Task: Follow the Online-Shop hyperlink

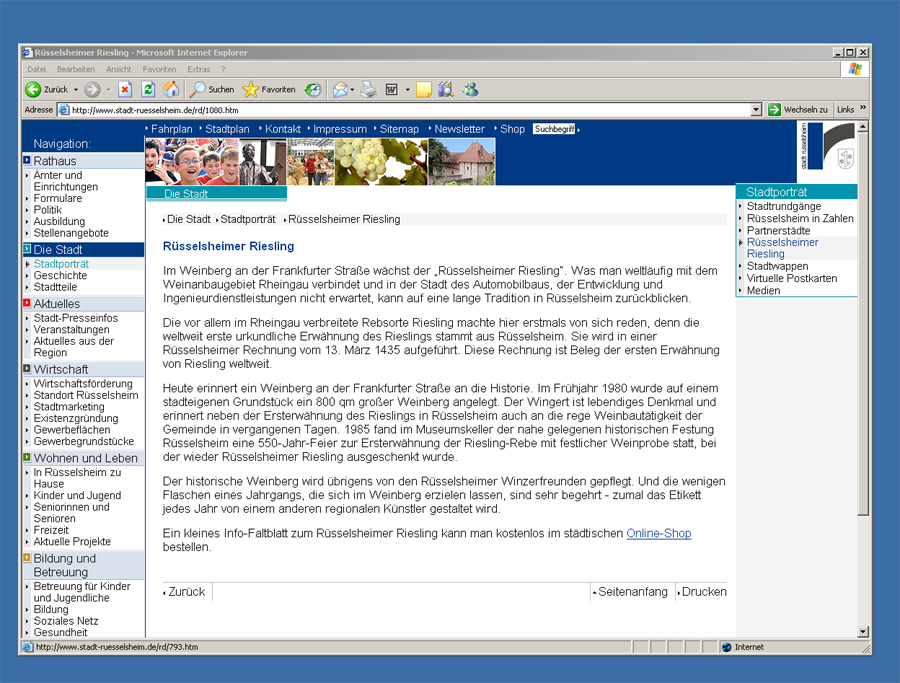Action: (658, 533)
